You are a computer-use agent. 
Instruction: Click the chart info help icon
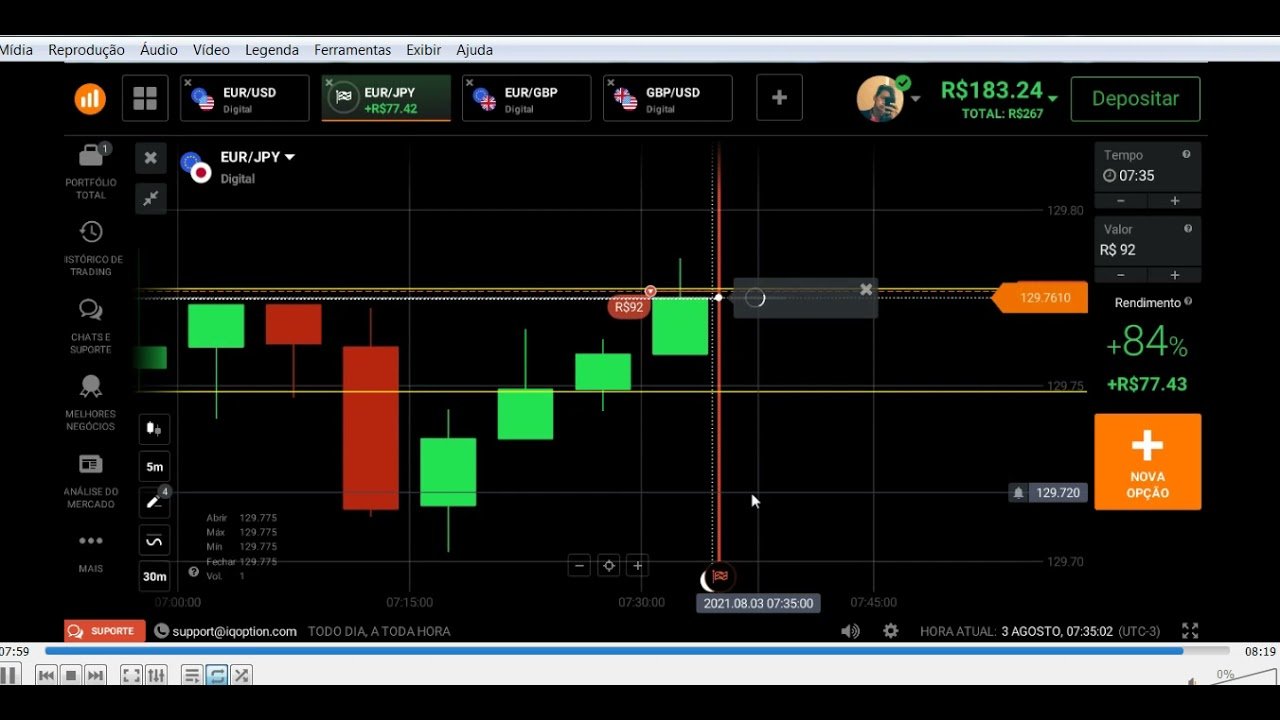194,572
